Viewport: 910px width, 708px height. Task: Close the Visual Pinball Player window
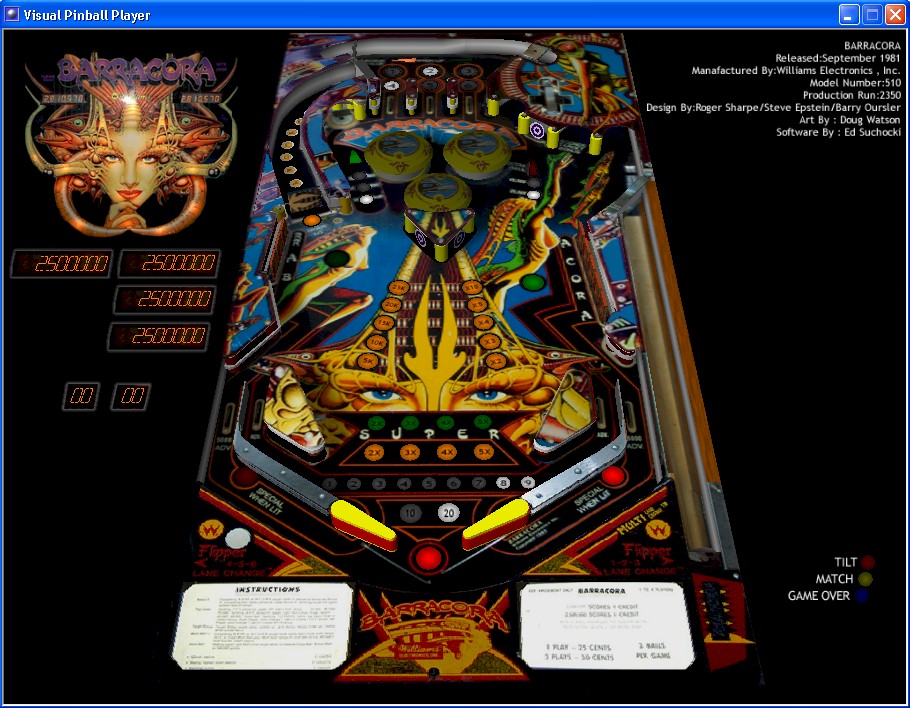[x=895, y=15]
